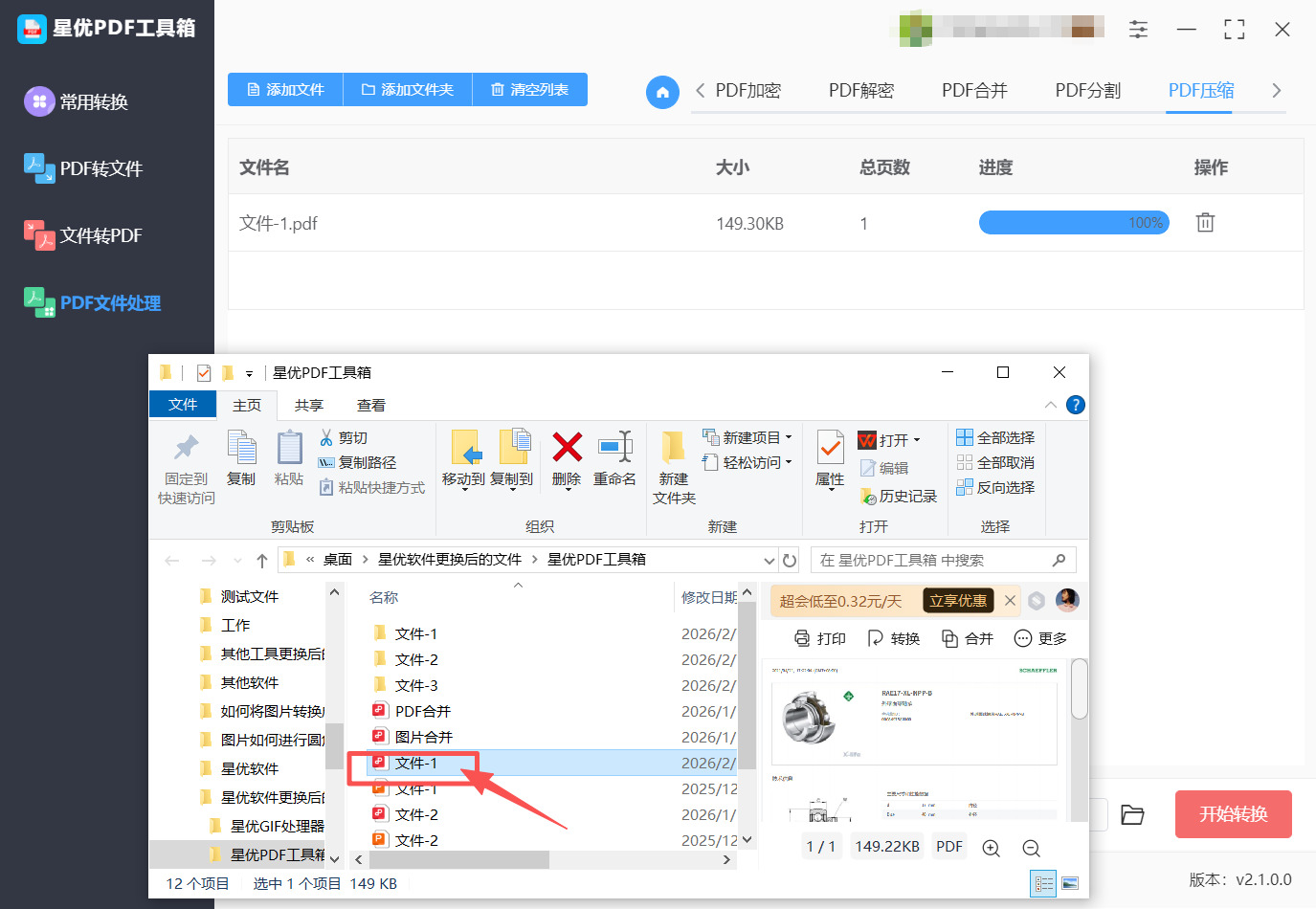Toggle the checkbox icon in Explorer title bar
The image size is (1316, 909).
[x=203, y=372]
